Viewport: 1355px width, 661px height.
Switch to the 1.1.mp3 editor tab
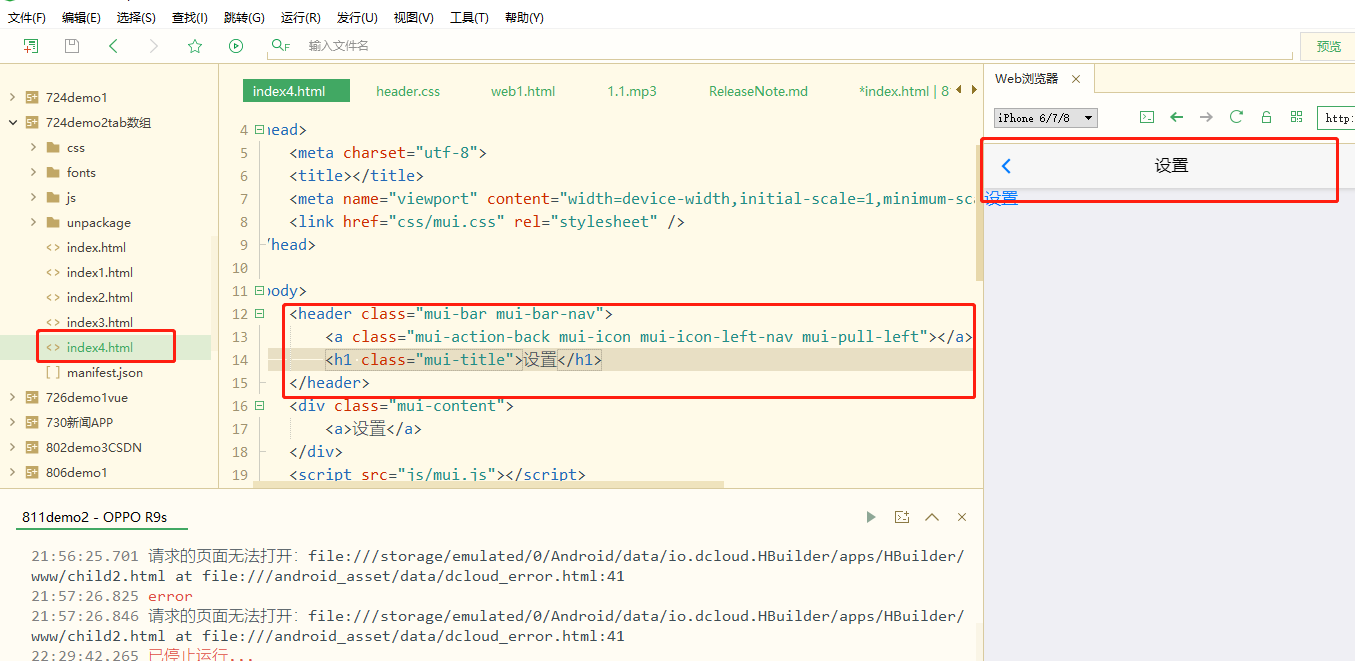[632, 91]
